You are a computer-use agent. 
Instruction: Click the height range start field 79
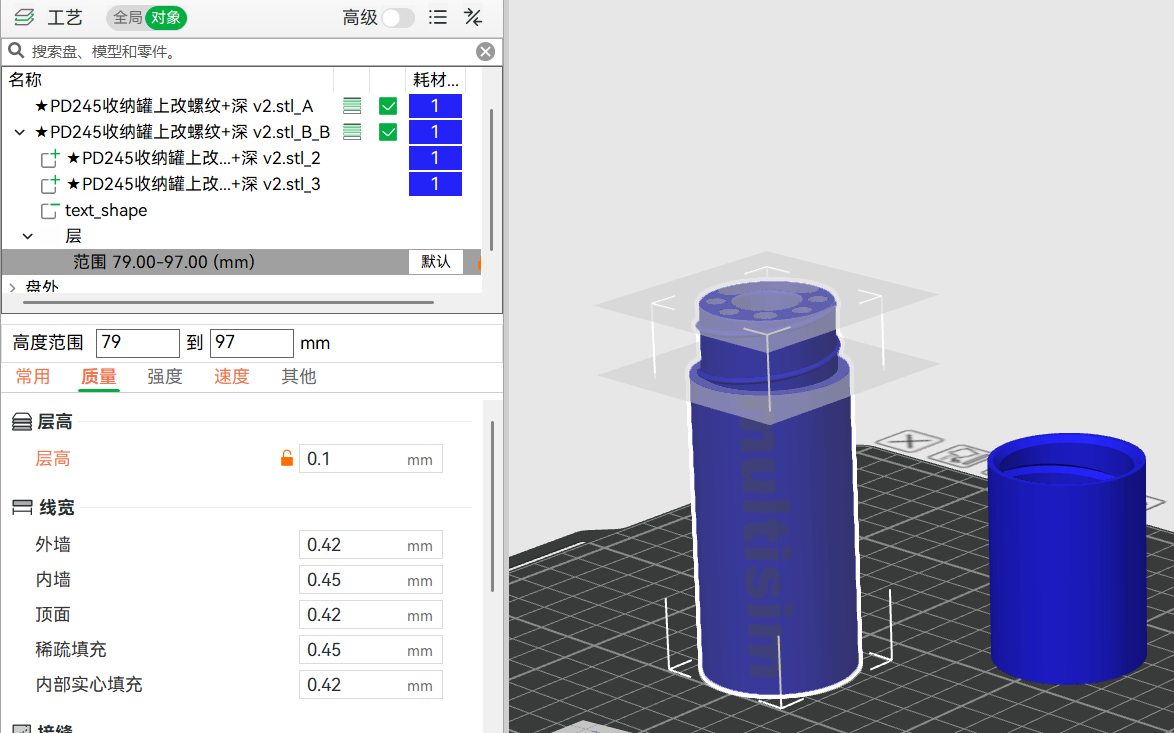tap(138, 343)
